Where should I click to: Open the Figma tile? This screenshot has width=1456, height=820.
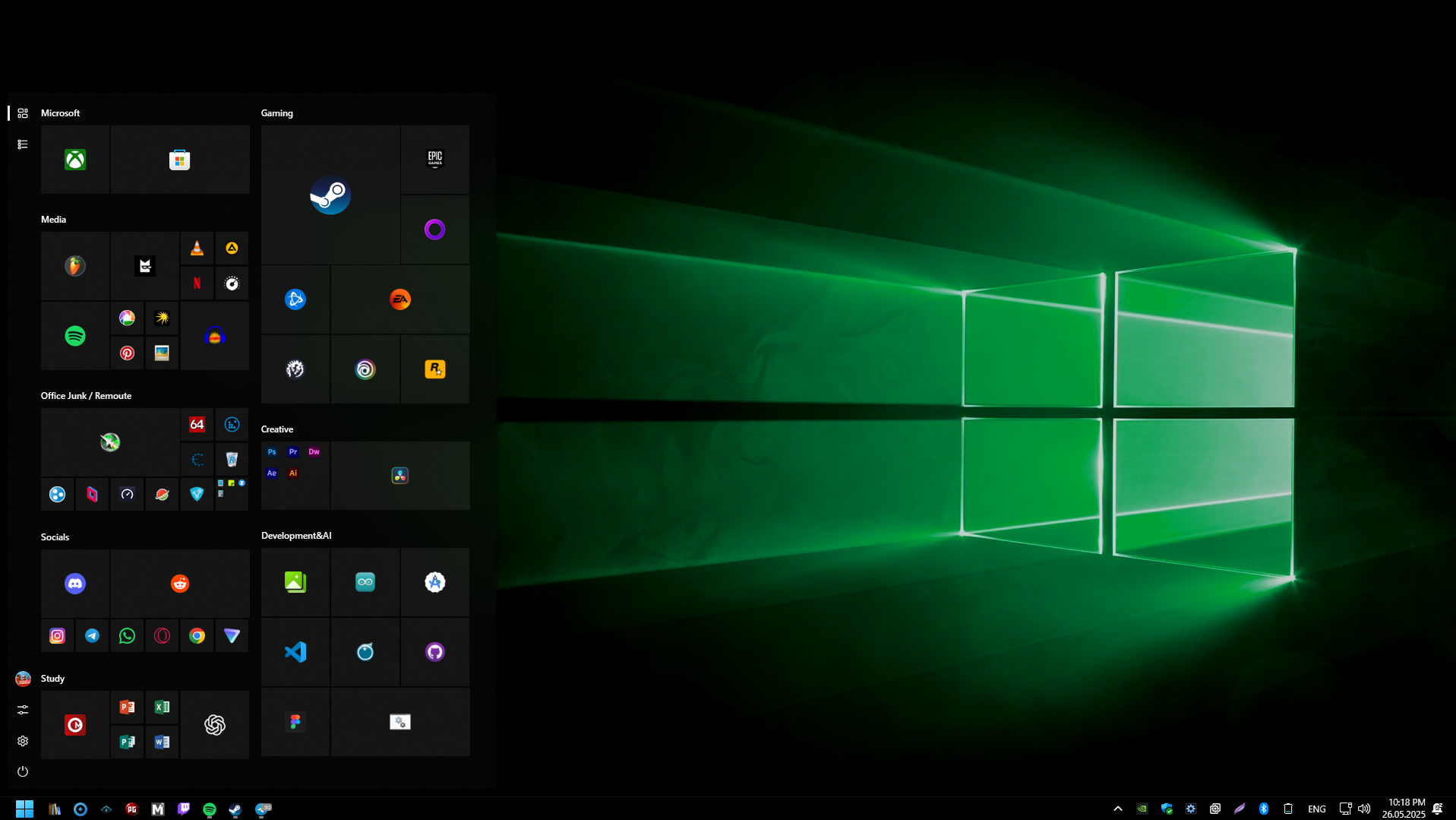click(295, 722)
